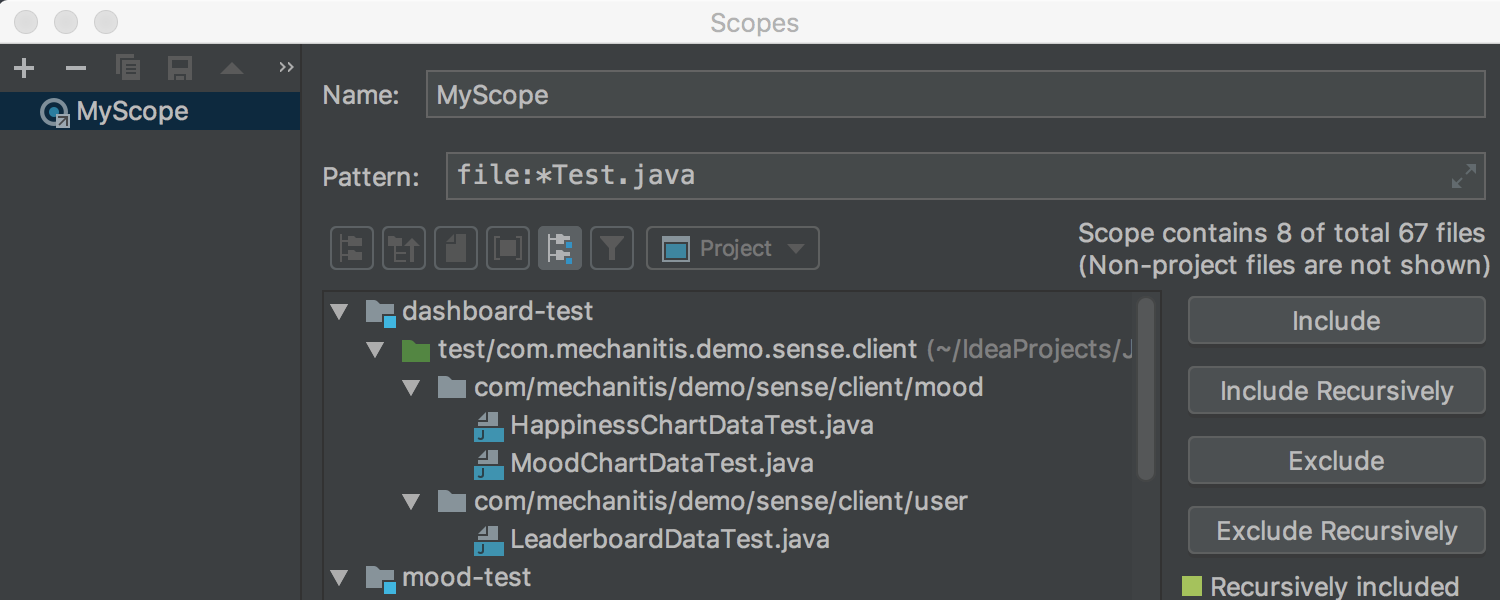This screenshot has width=1500, height=600.
Task: Click the file tree vertical scrollbar
Action: 1147,390
